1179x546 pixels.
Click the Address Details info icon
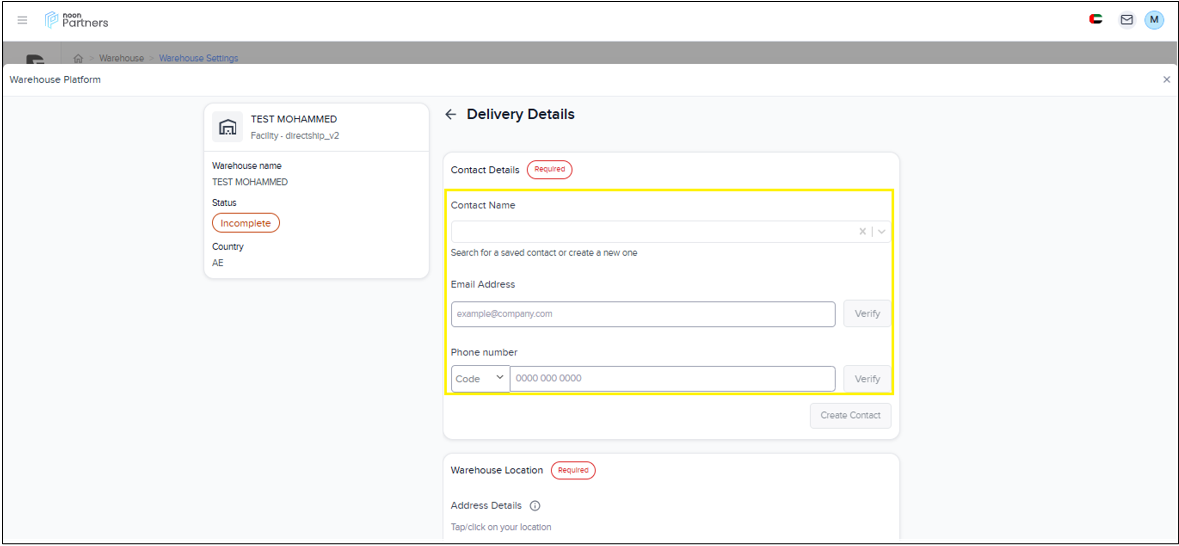tap(535, 506)
